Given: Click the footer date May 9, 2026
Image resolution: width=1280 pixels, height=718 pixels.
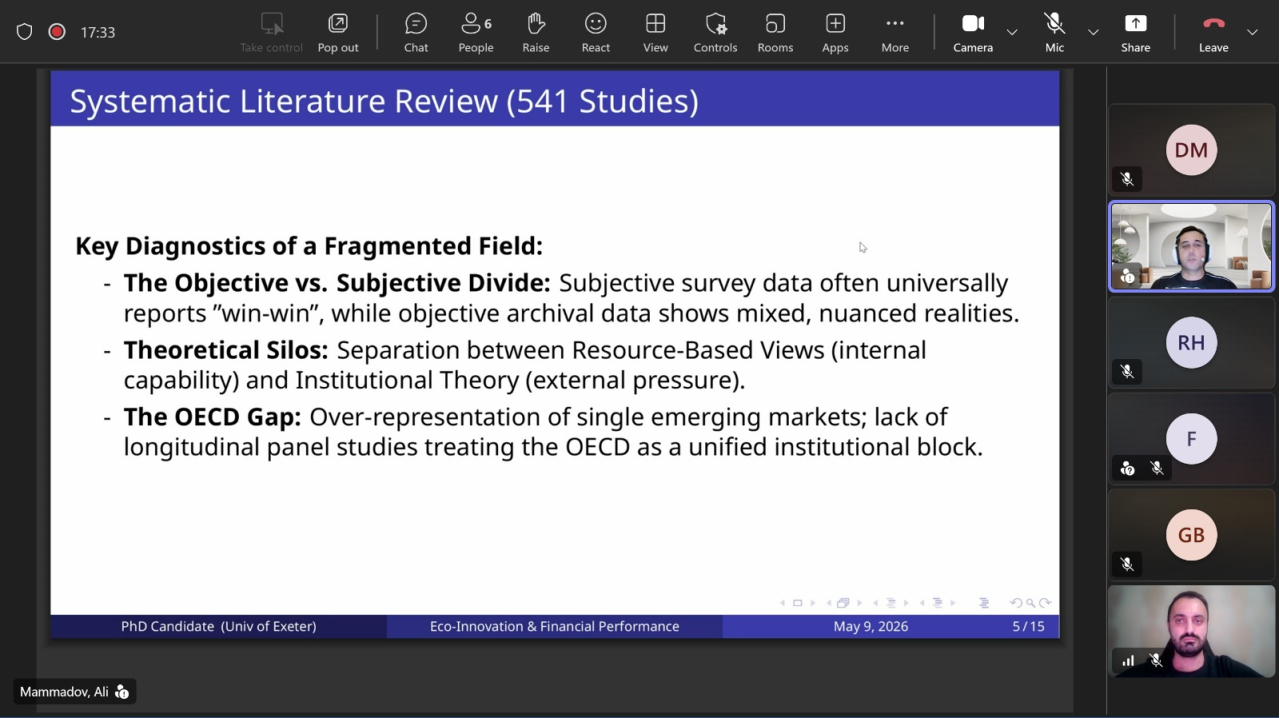Looking at the screenshot, I should click(x=871, y=626).
